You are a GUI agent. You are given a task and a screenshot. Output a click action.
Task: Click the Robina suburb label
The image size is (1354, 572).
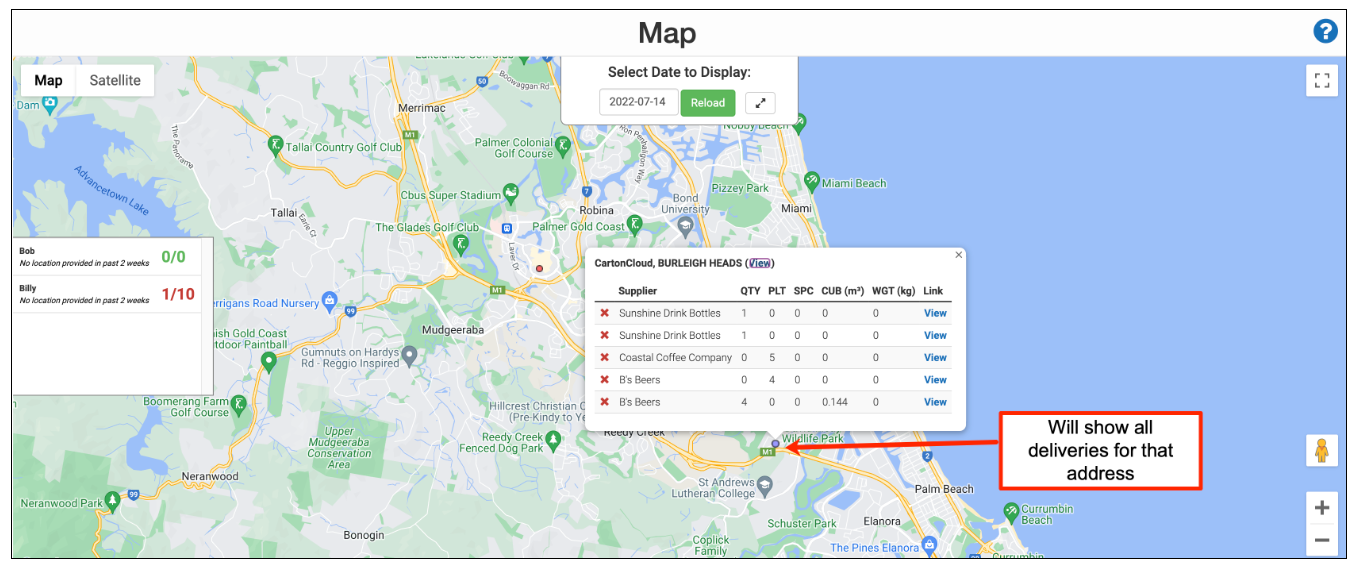point(597,211)
